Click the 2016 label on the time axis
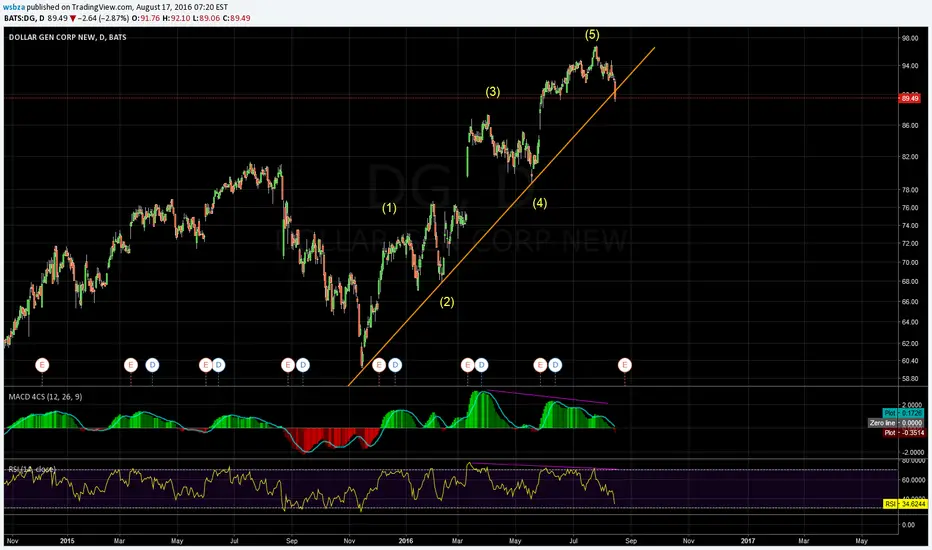 (406, 541)
